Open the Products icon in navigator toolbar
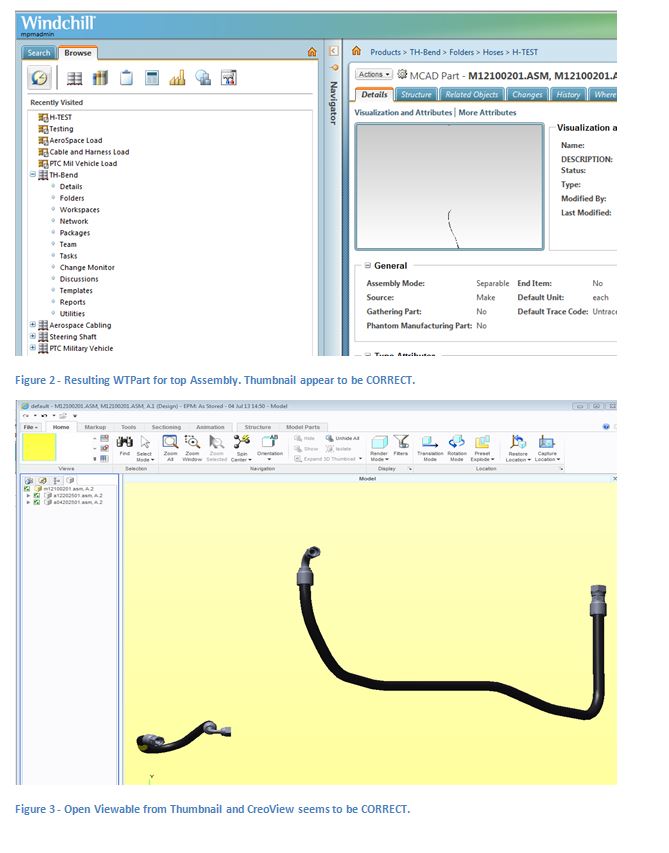The image size is (669, 853). (75, 78)
